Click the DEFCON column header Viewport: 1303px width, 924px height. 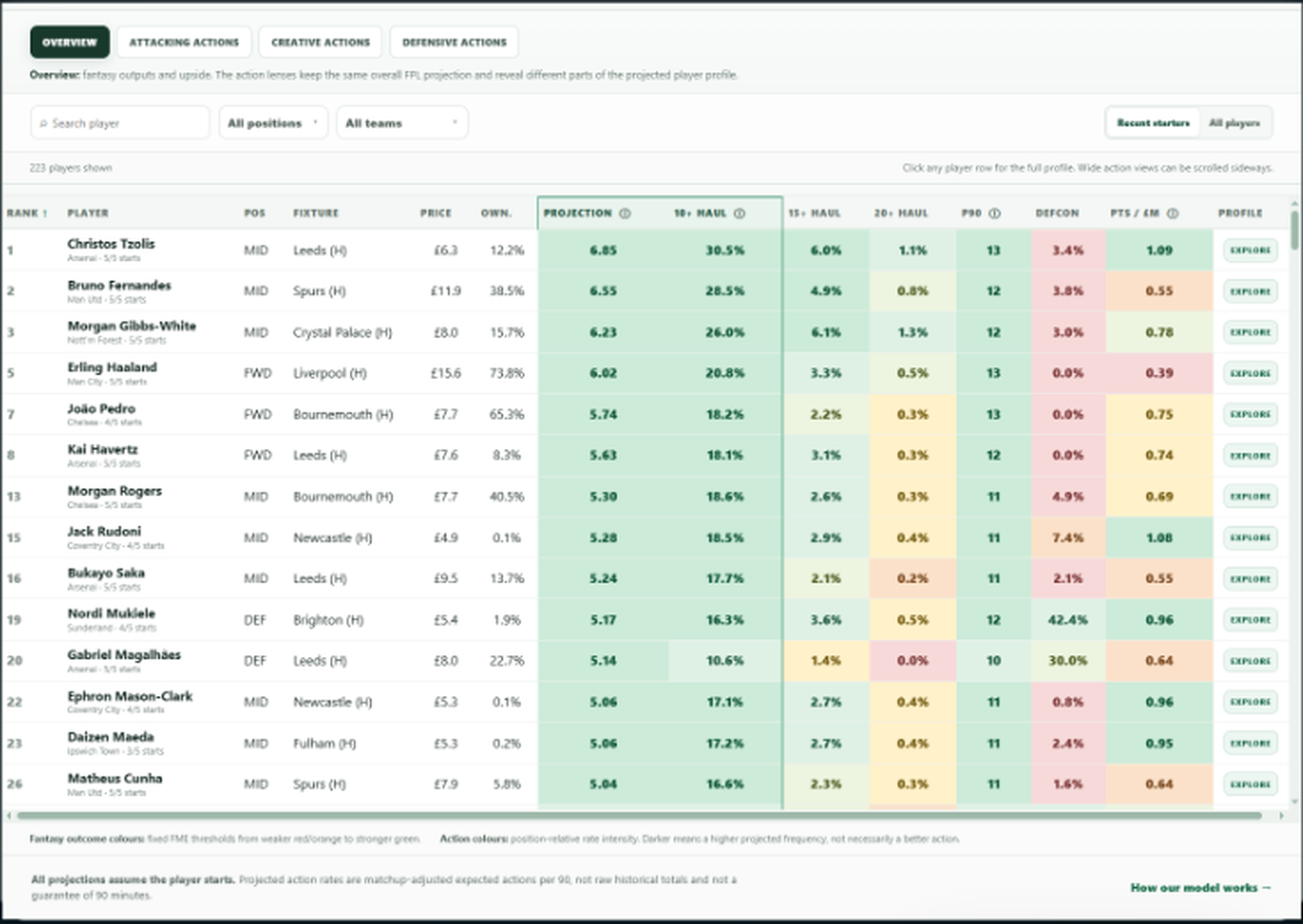click(1057, 213)
